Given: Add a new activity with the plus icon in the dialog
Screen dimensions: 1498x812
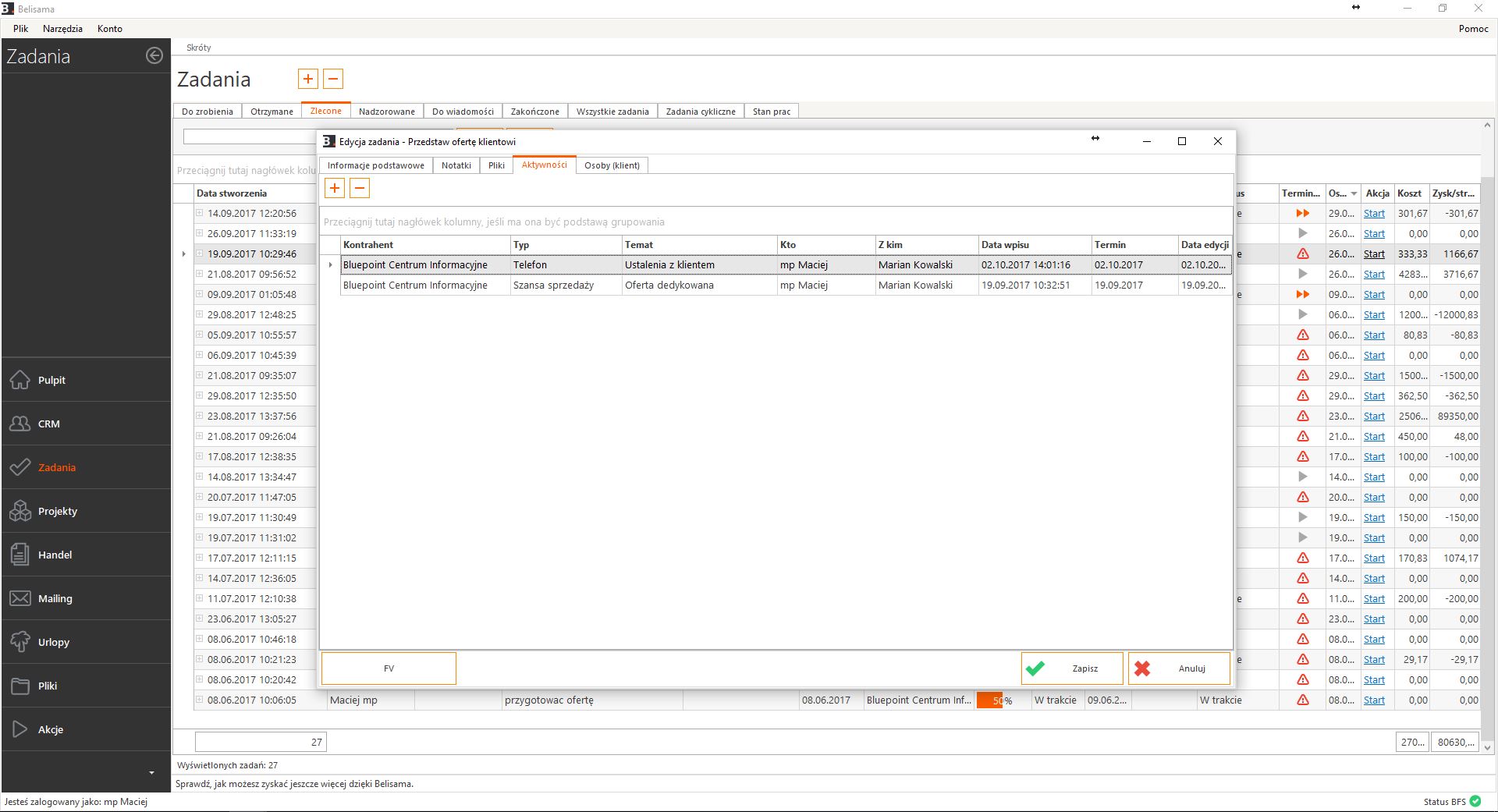Looking at the screenshot, I should click(x=334, y=188).
